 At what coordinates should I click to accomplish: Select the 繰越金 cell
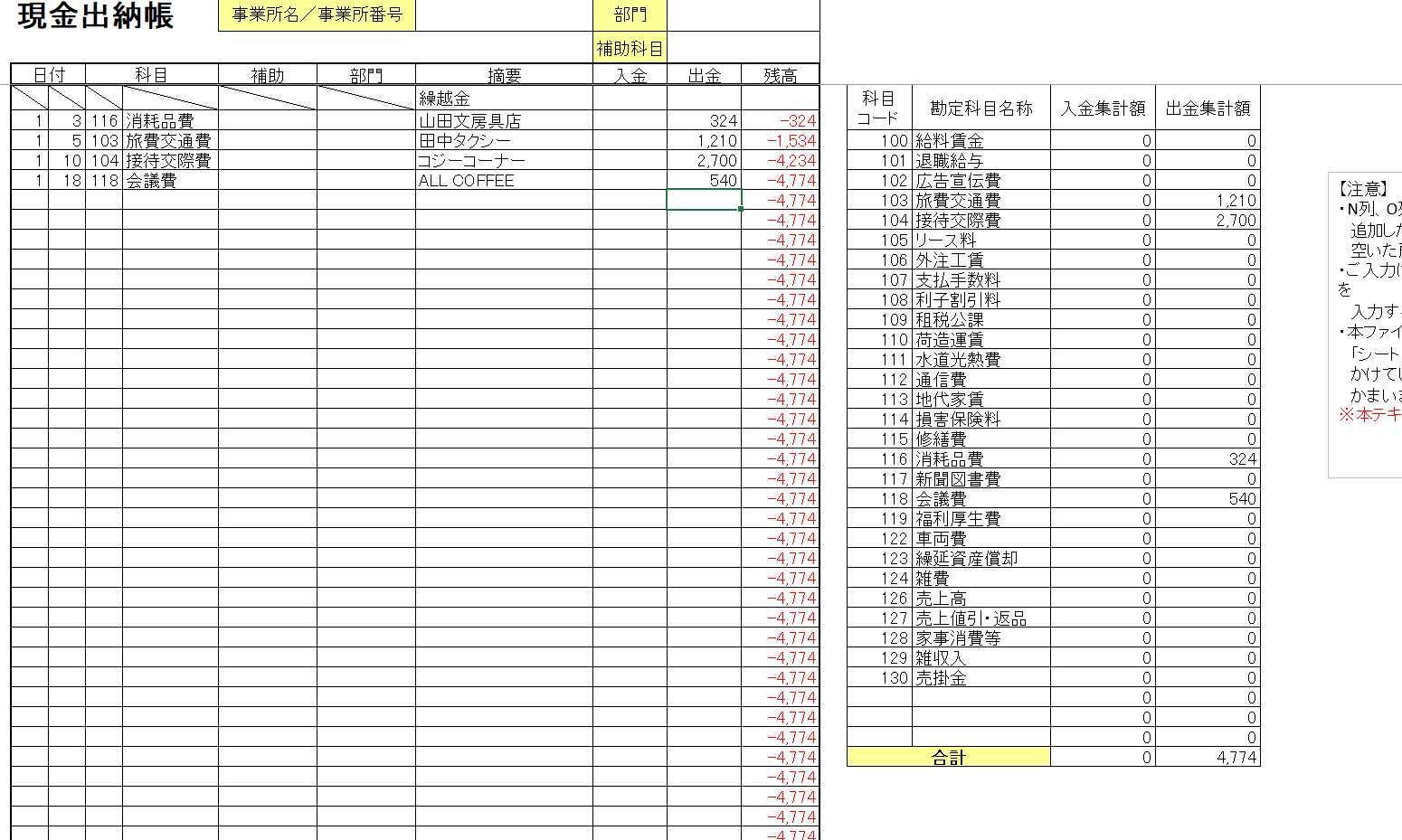(x=504, y=99)
